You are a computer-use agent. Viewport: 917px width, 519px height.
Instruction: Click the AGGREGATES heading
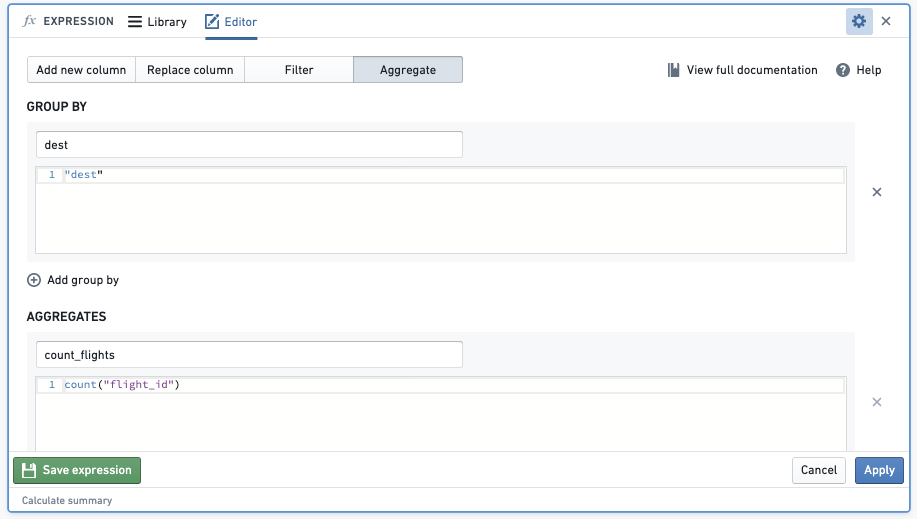pyautogui.click(x=67, y=317)
